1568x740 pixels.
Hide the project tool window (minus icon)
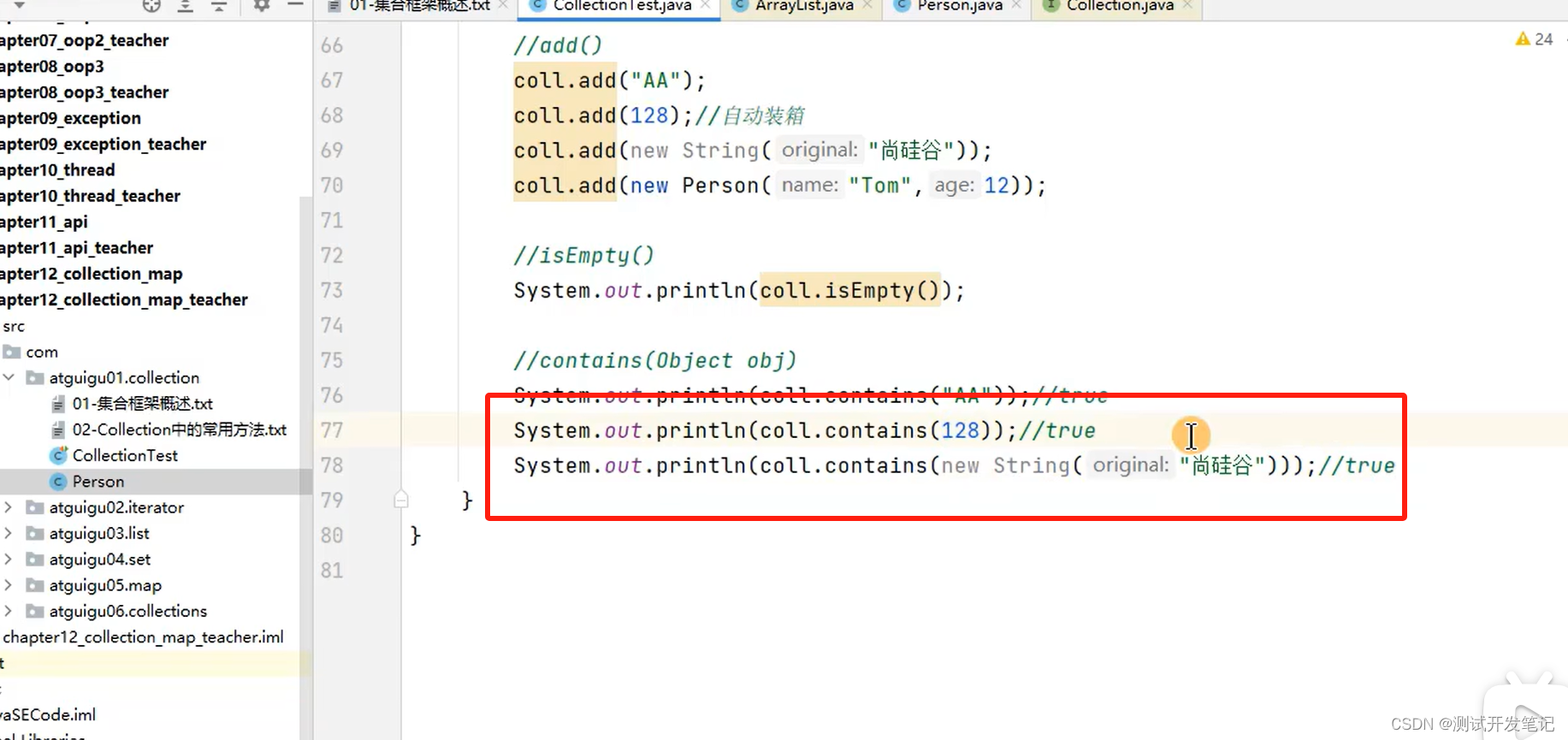pos(295,5)
